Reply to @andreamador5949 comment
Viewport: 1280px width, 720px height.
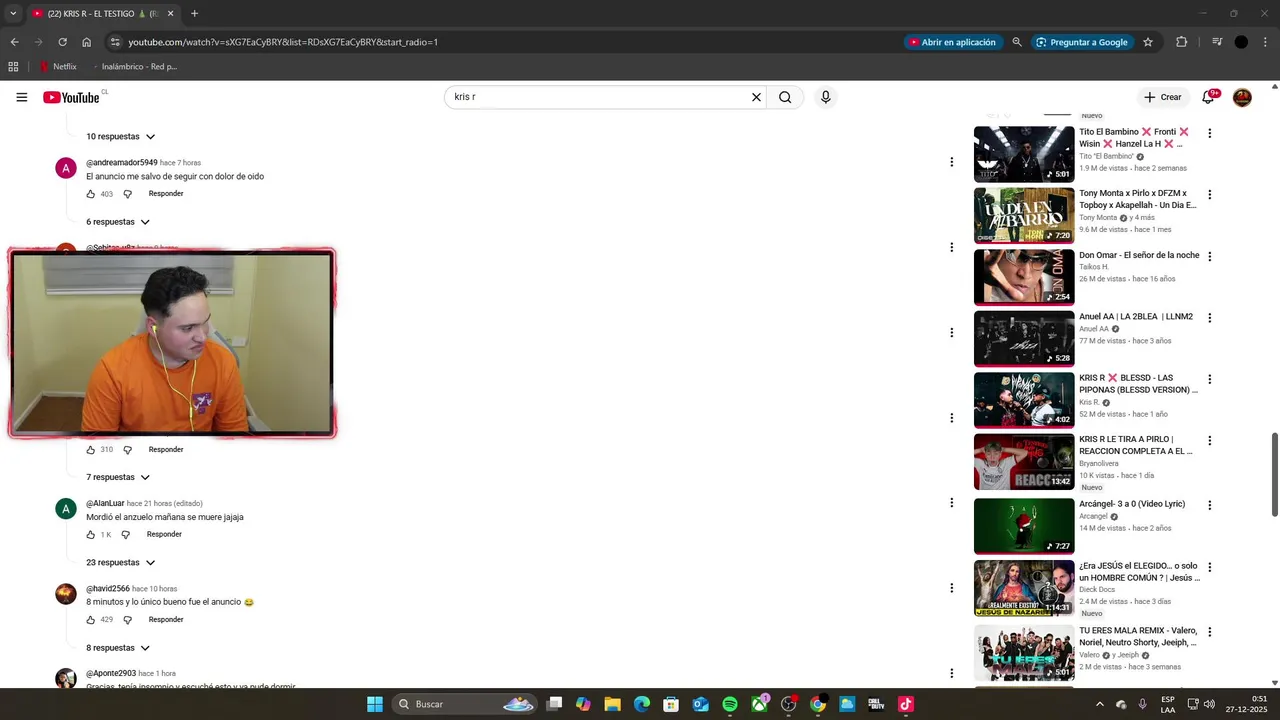point(166,194)
